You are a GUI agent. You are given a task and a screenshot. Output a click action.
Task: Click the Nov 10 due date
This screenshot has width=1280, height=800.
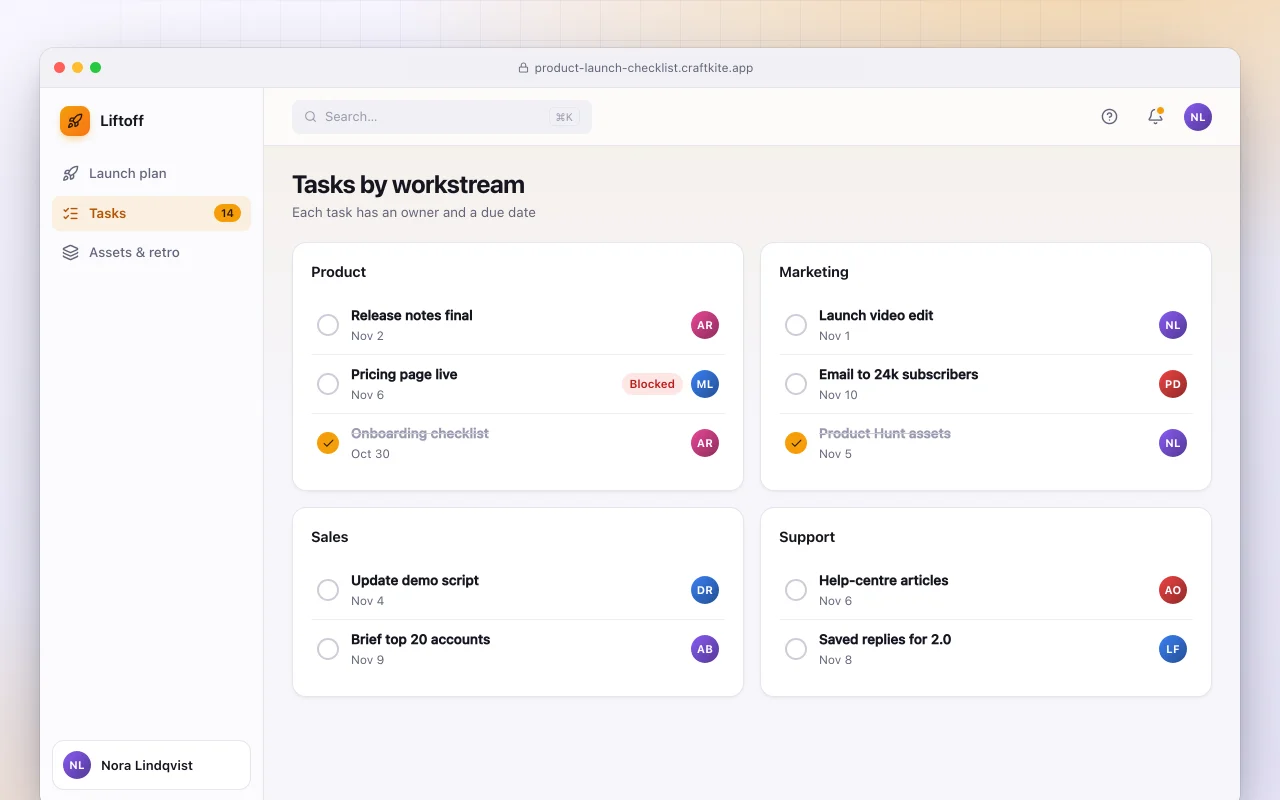838,395
